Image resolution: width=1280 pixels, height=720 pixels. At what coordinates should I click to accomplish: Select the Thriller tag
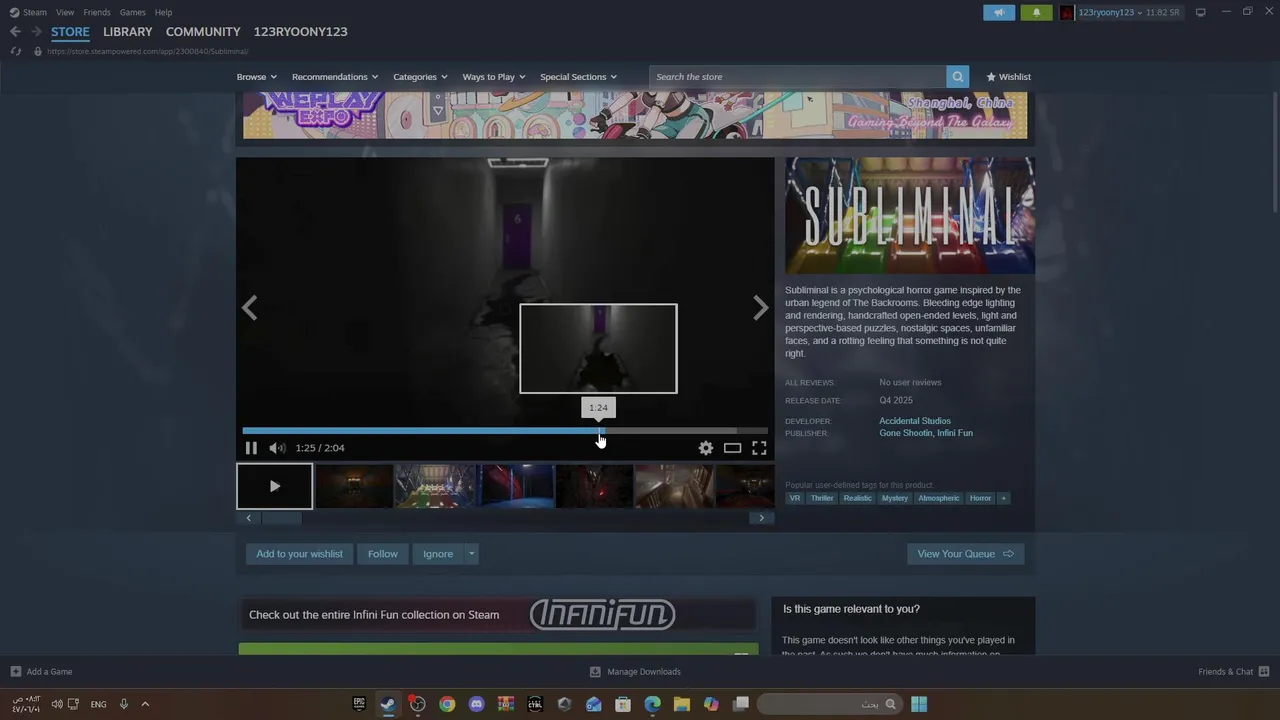click(822, 498)
